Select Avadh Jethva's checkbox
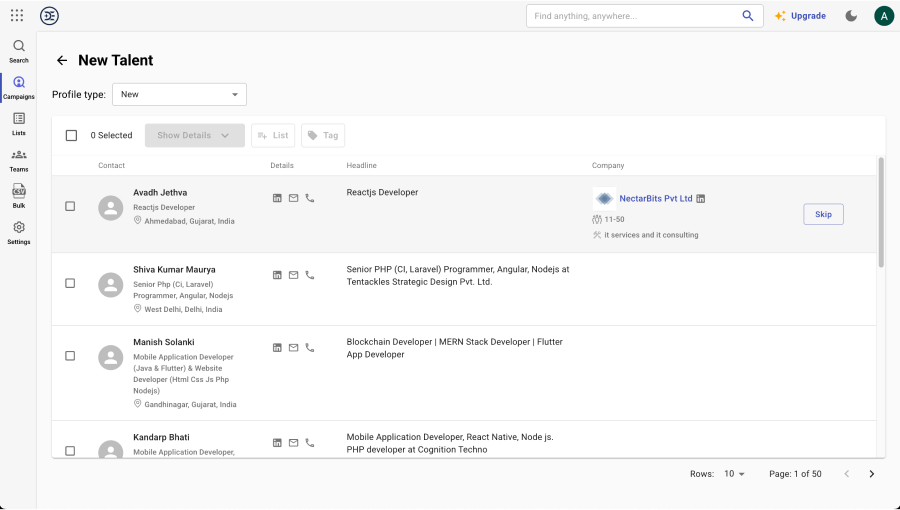This screenshot has height=510, width=900. 70,206
